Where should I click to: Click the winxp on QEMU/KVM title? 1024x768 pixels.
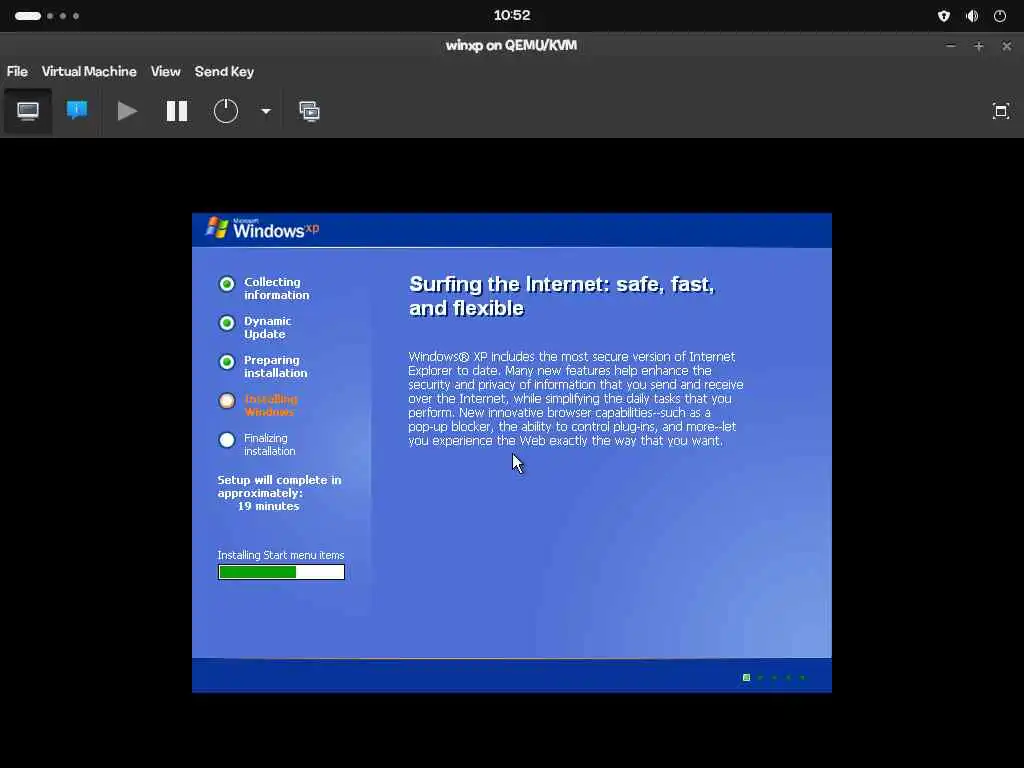(x=511, y=46)
